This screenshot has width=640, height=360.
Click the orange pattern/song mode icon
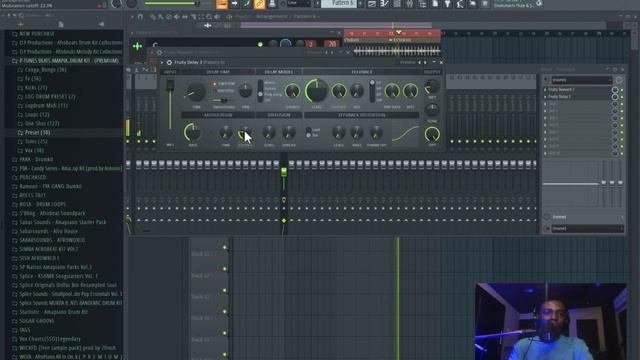222,4
